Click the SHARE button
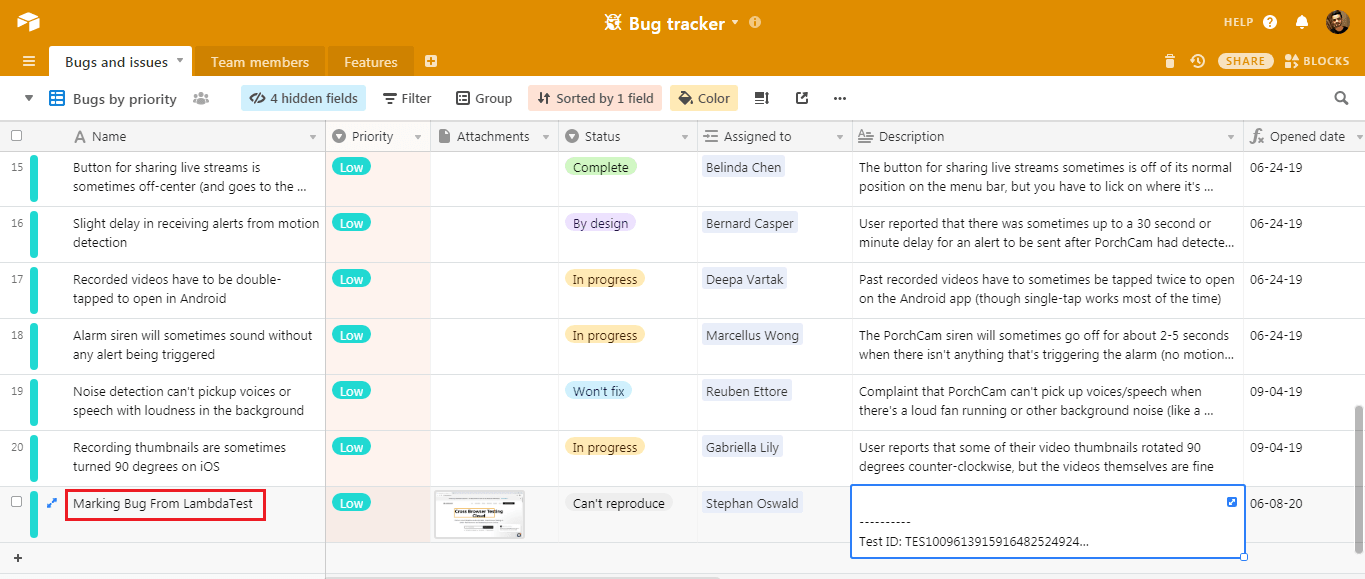Screen dimensions: 1365x579 [1245, 60]
